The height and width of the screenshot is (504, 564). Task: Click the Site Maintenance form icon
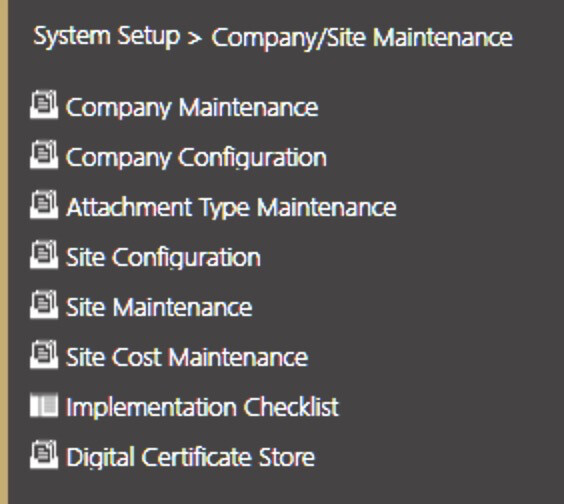(x=44, y=304)
